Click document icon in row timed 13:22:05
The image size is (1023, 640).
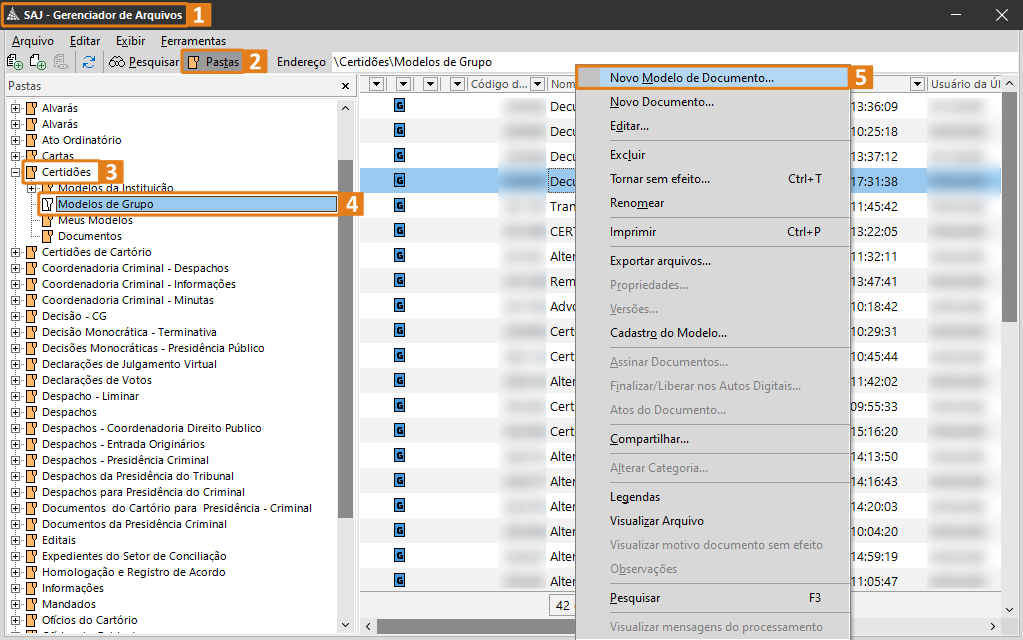[399, 230]
